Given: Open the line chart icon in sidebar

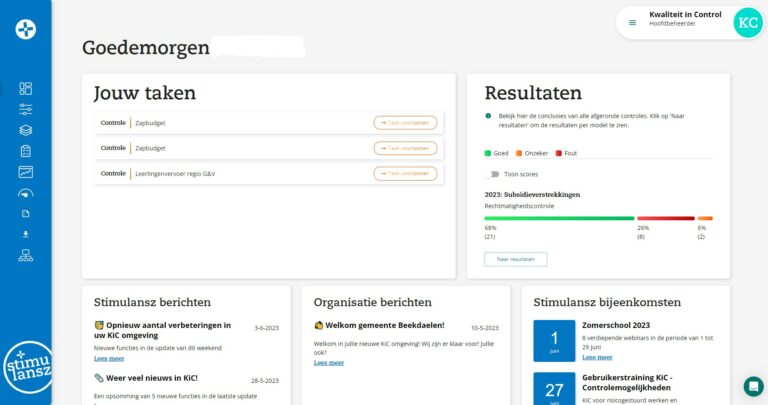Looking at the screenshot, I should point(26,172).
